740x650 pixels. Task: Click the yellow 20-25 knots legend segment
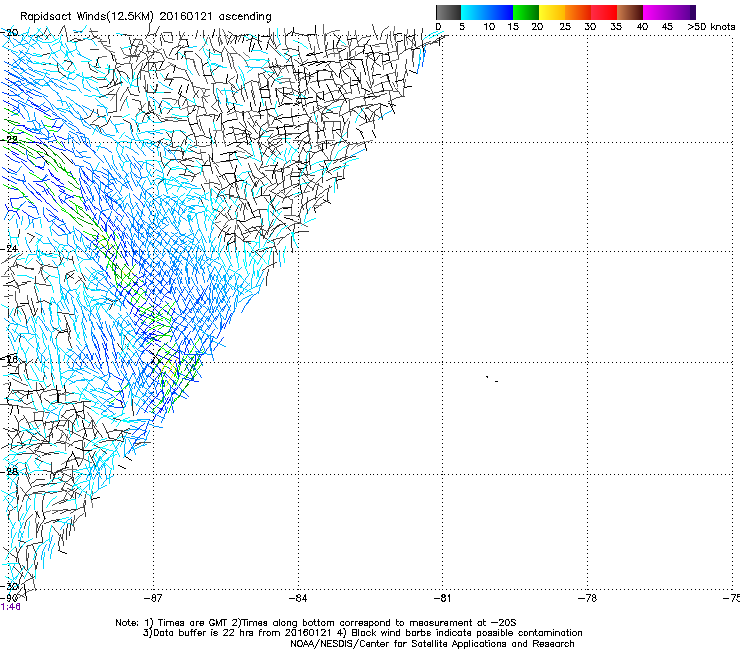tap(552, 12)
